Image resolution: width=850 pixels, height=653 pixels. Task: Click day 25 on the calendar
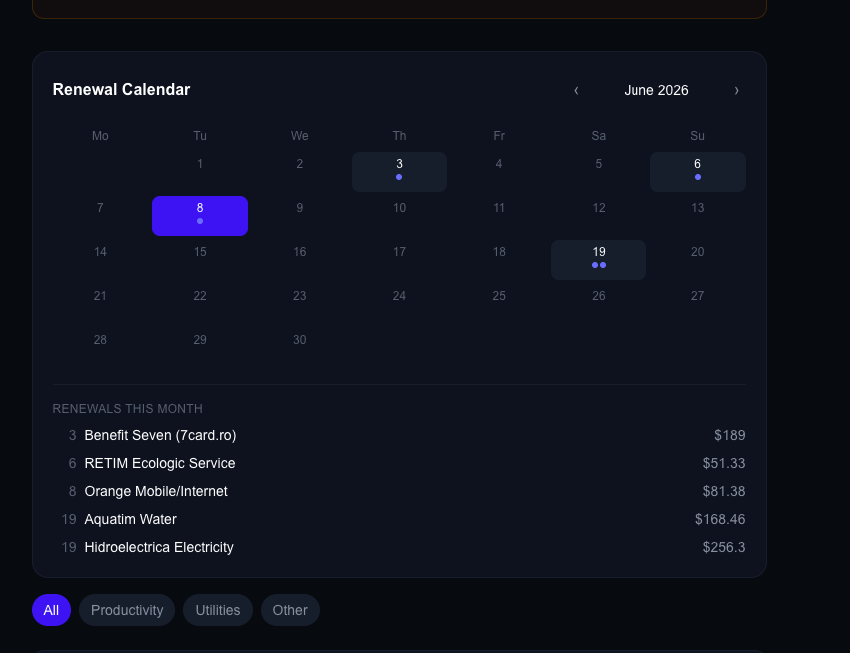click(499, 303)
